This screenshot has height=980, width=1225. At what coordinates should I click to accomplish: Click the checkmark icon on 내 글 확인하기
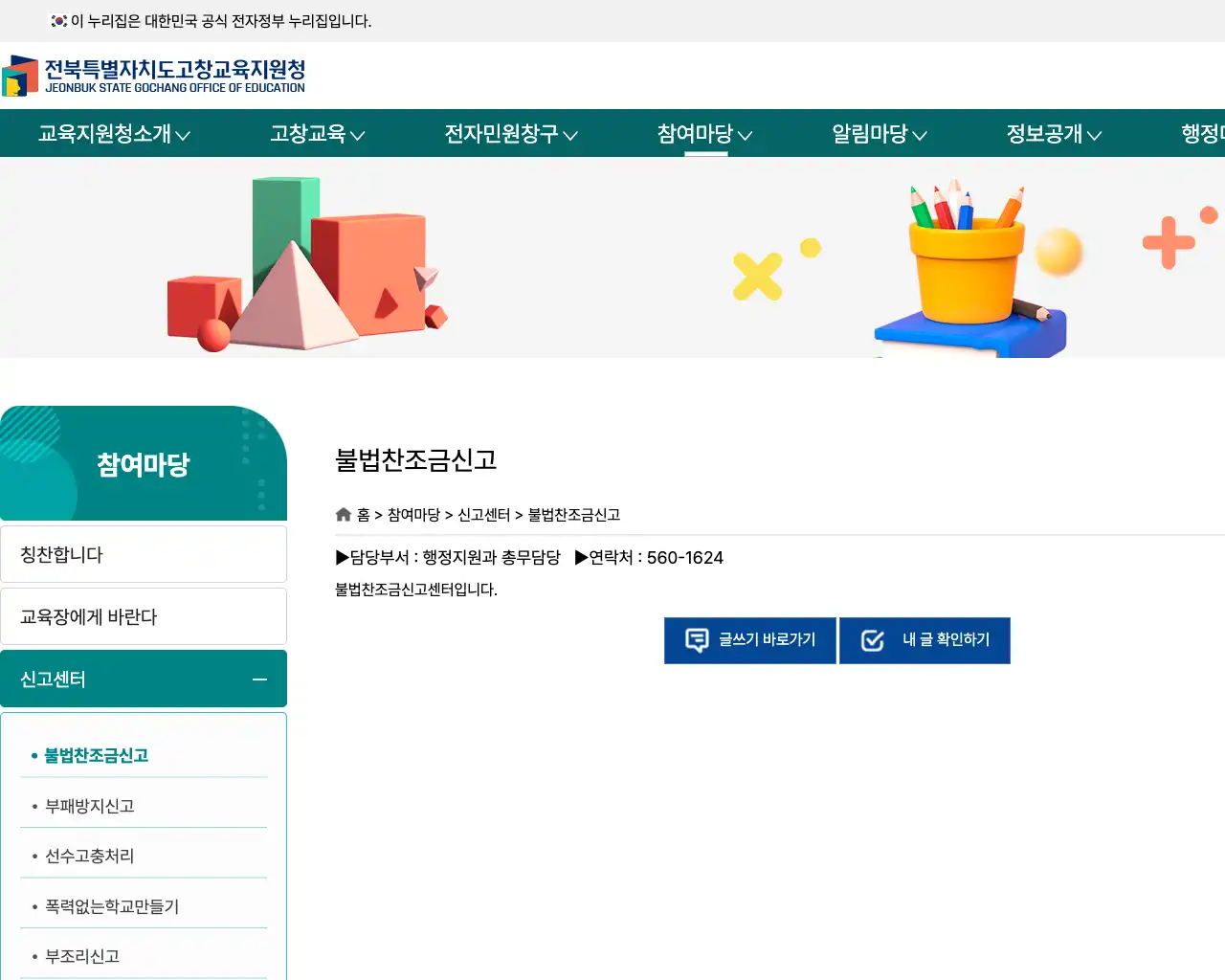coord(872,640)
